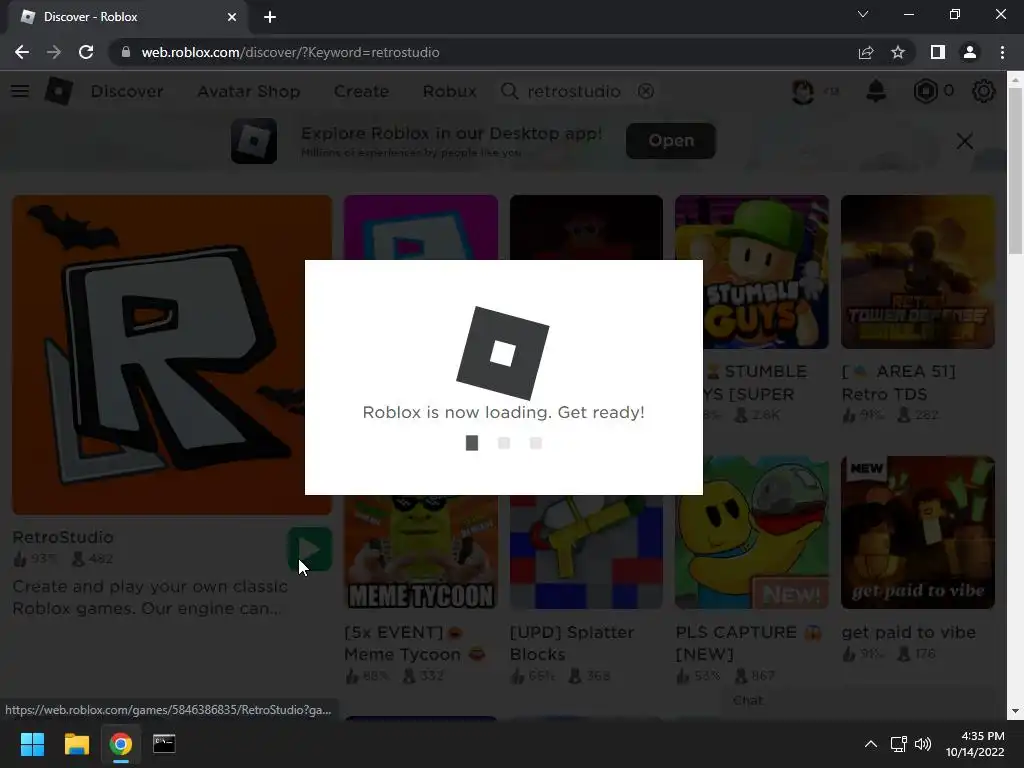
Task: Go forward in Chrome
Action: [x=54, y=52]
